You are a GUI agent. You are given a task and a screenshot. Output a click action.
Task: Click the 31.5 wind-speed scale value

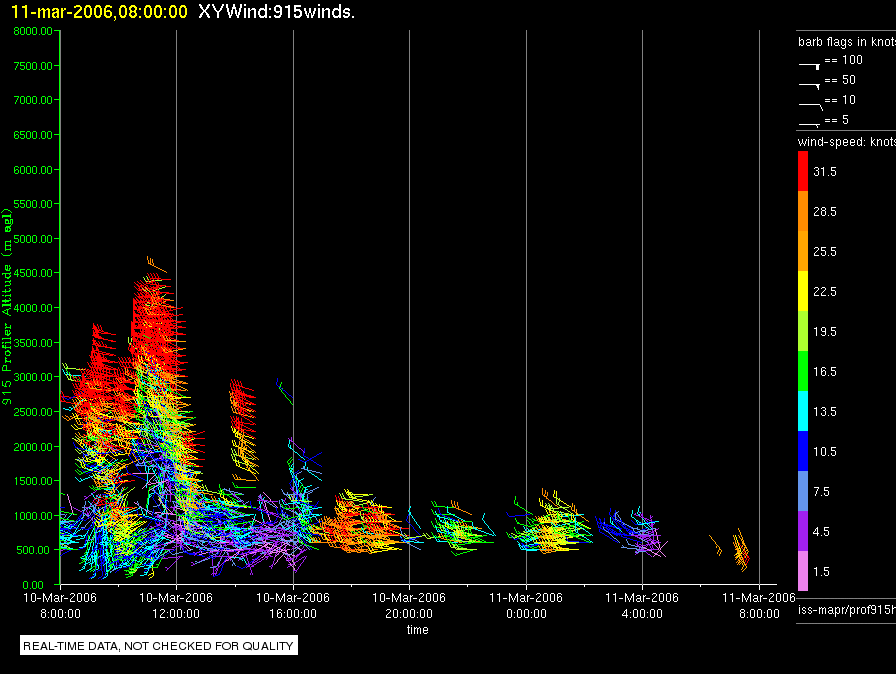click(825, 172)
